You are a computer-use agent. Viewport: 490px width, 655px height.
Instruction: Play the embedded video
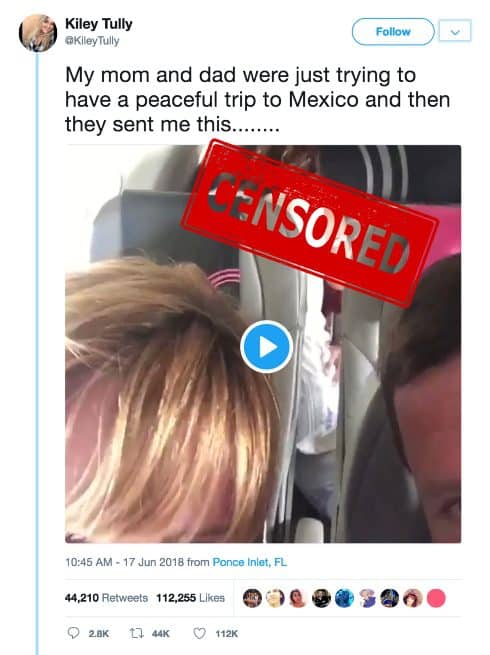click(x=267, y=346)
